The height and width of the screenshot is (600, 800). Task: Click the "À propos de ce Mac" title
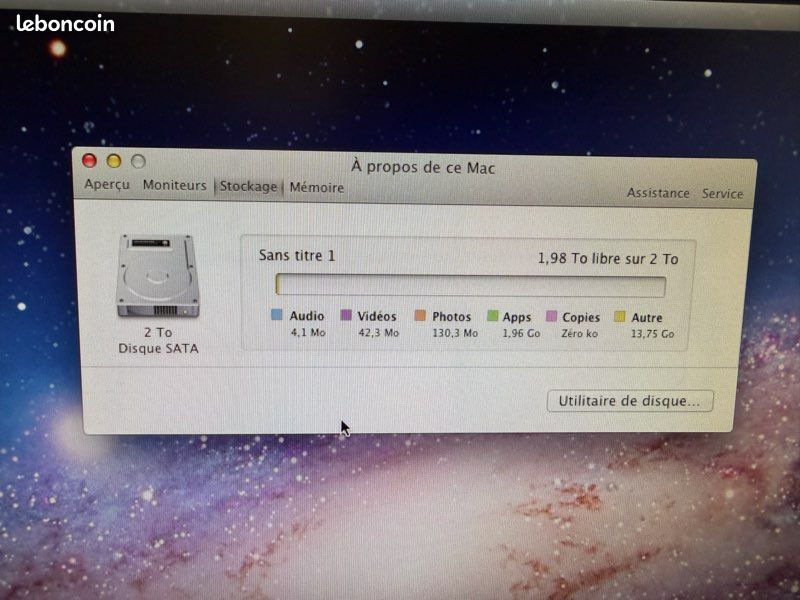pyautogui.click(x=423, y=167)
